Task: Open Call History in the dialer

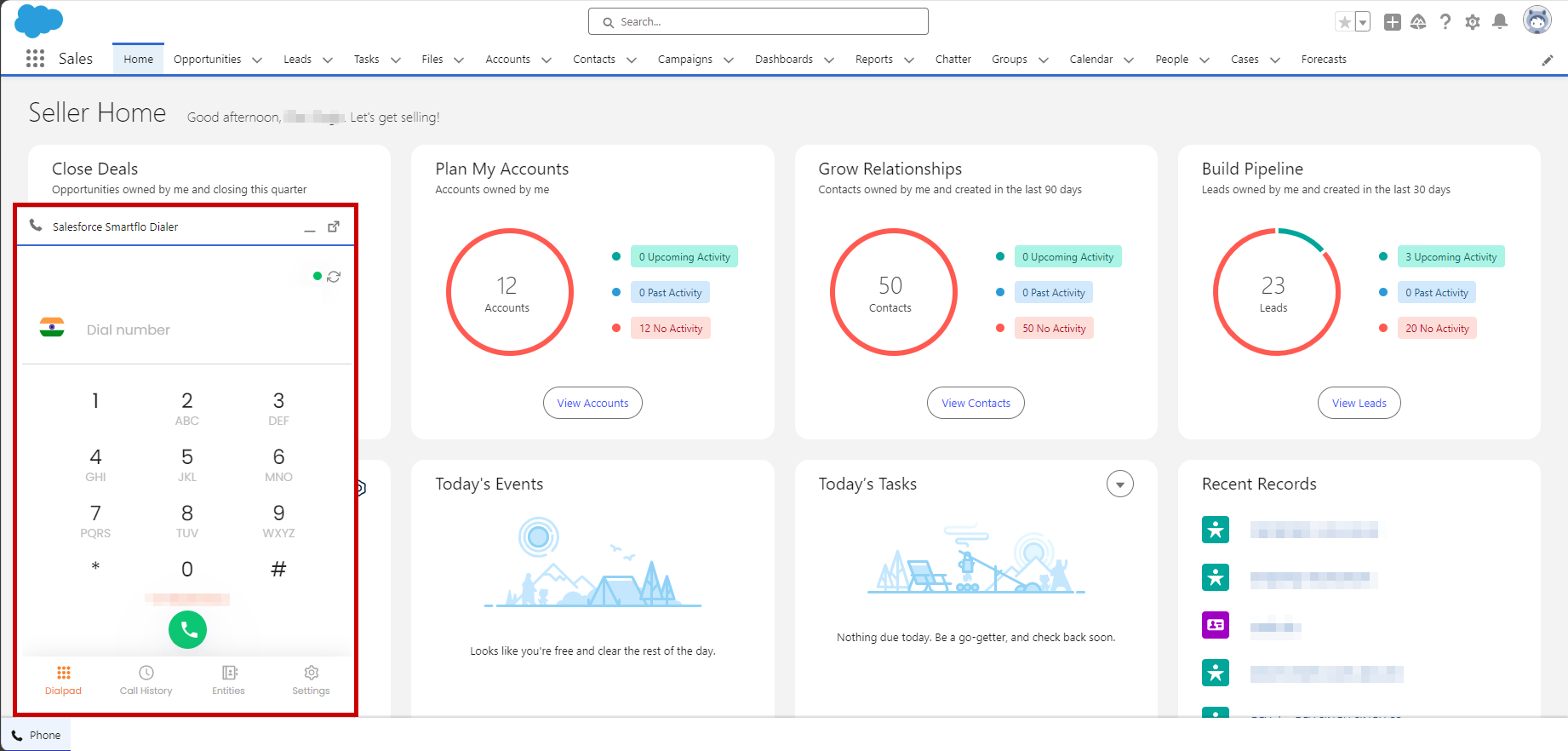Action: point(146,680)
